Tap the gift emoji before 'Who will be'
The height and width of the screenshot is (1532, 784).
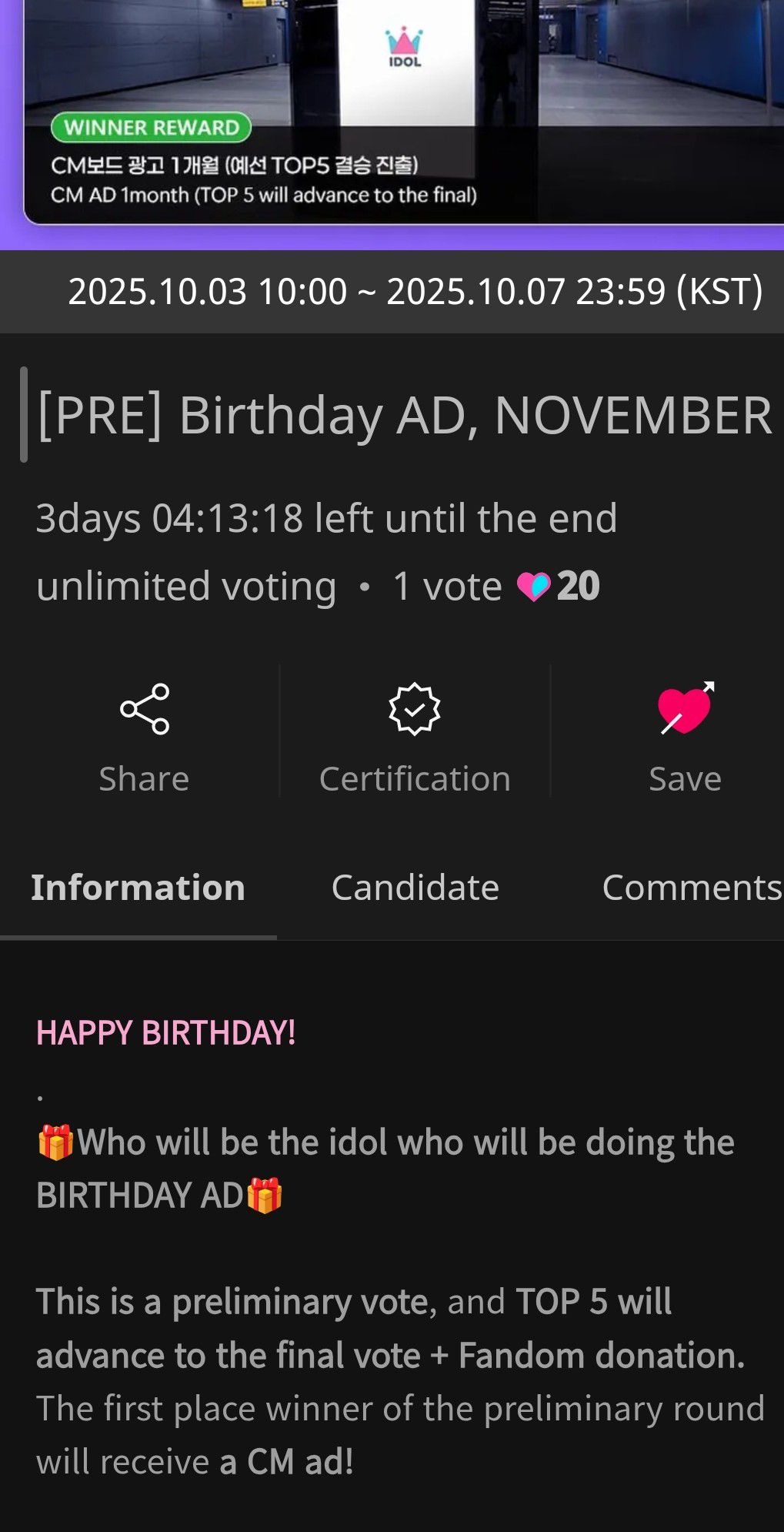(55, 1142)
